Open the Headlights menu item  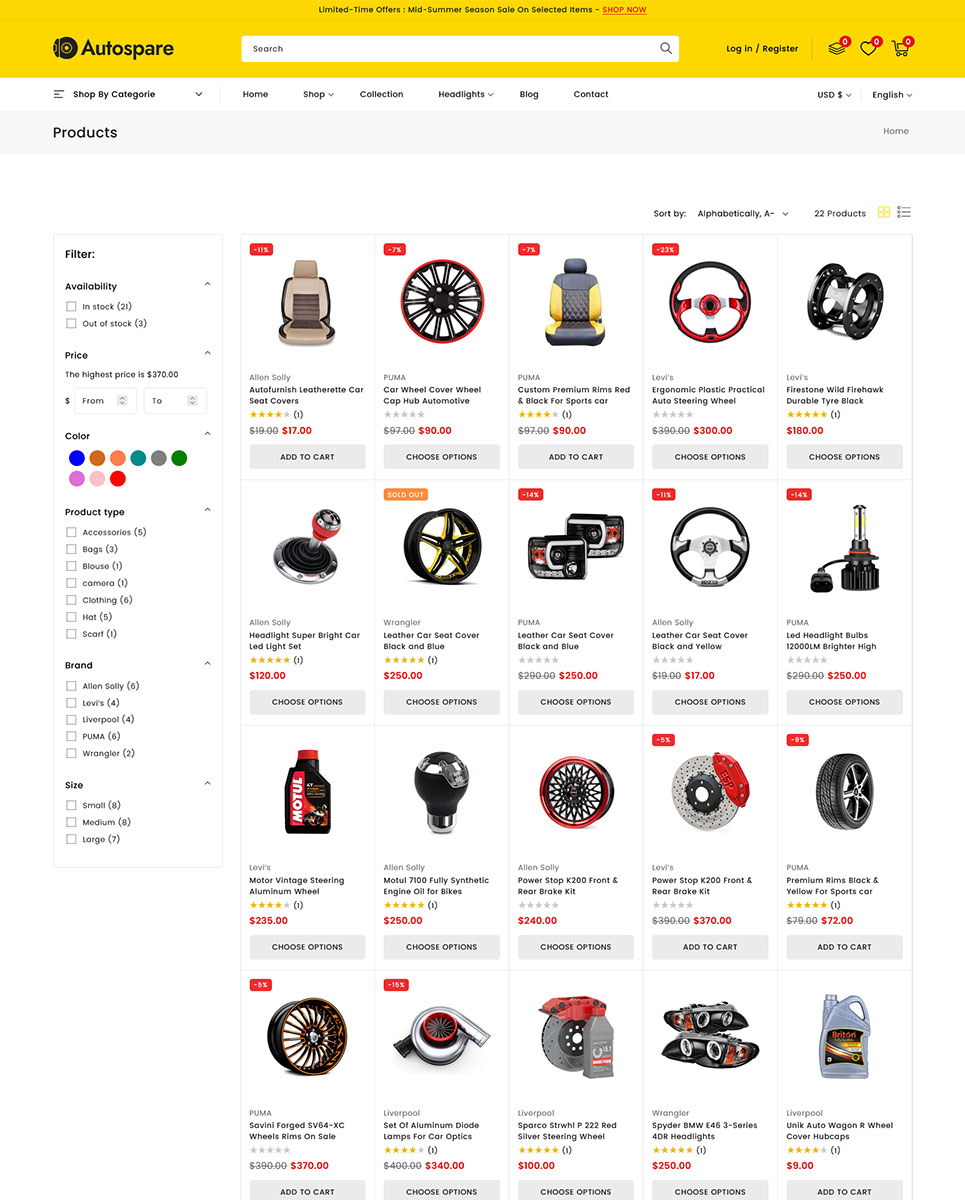click(466, 94)
